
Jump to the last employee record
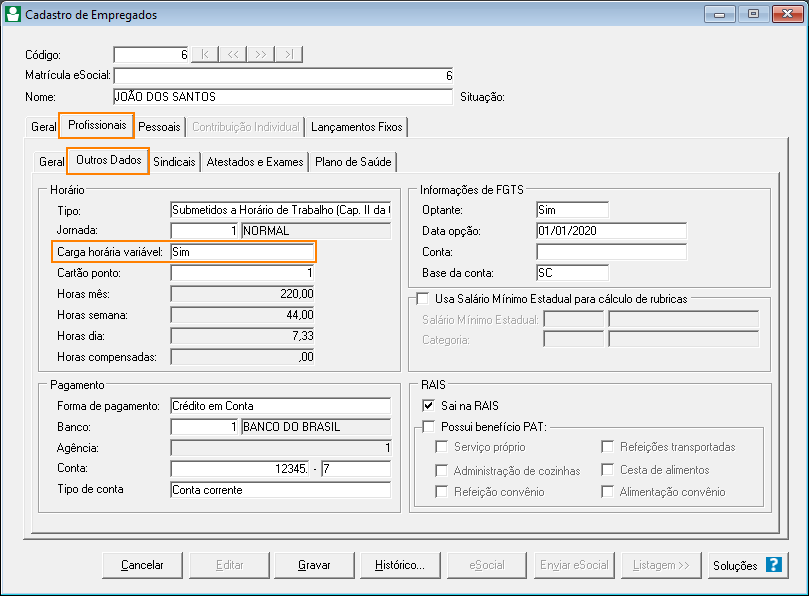tap(288, 55)
